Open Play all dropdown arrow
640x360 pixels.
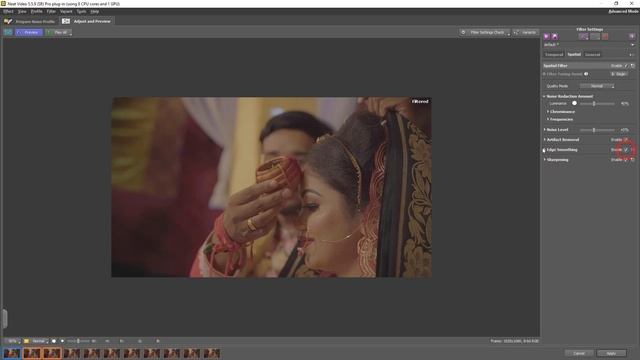pyautogui.click(x=71, y=33)
